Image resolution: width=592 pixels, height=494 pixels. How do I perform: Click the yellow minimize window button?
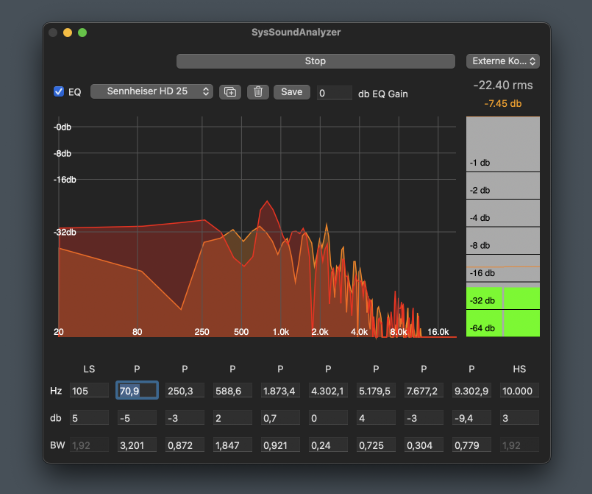point(68,32)
